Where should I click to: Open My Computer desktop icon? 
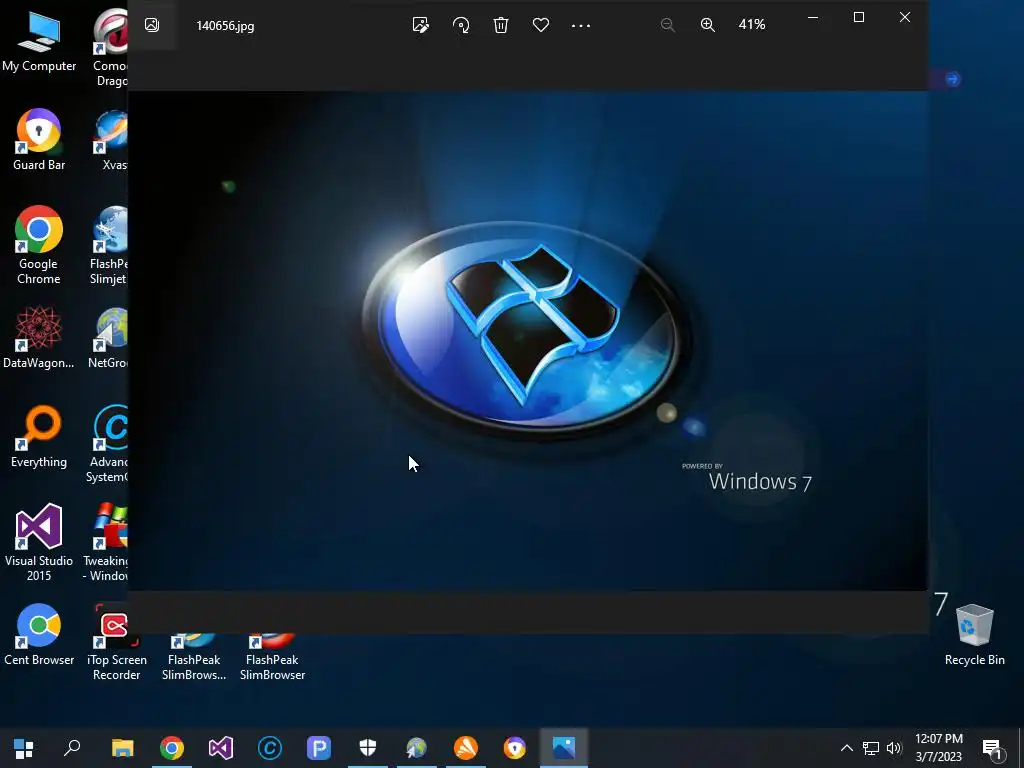tap(39, 42)
